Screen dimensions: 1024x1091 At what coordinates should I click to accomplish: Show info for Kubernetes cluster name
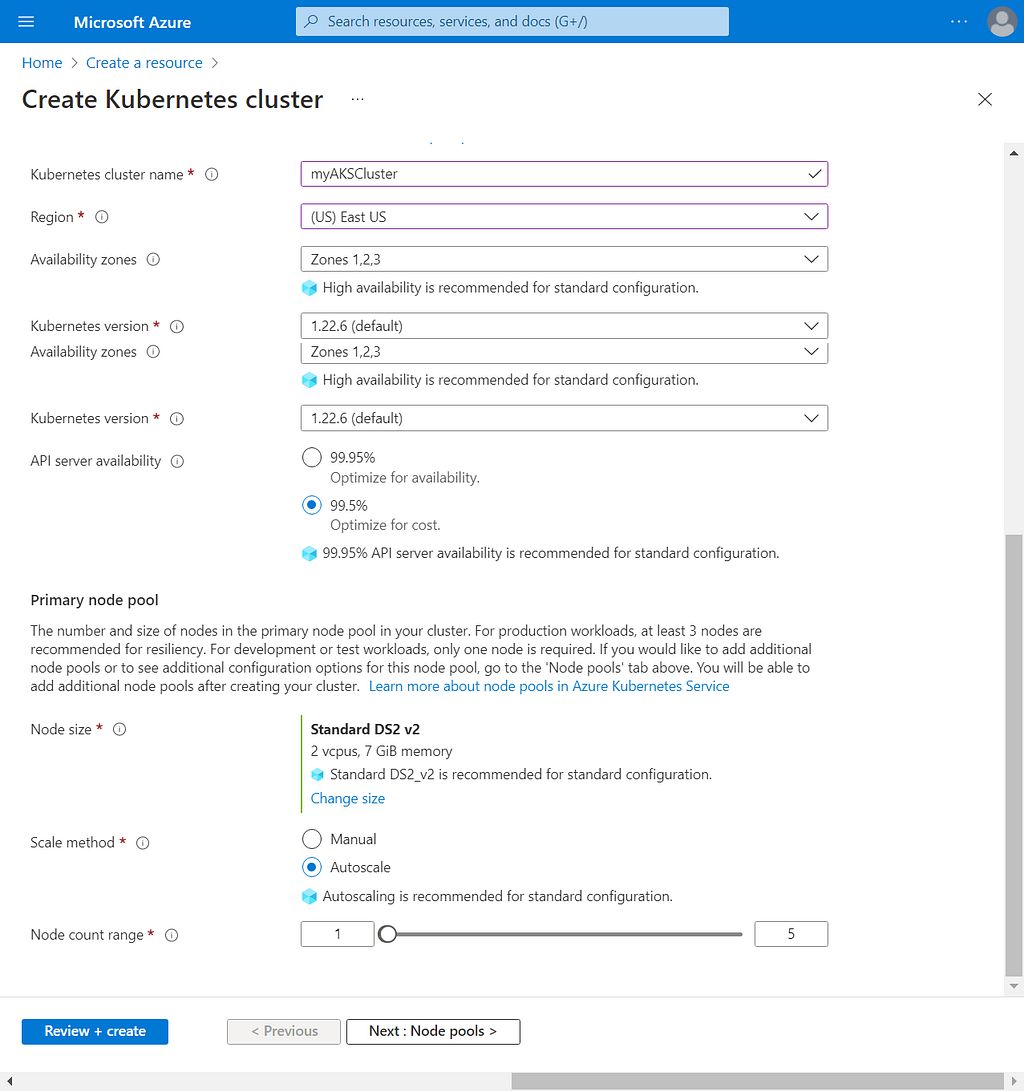[211, 175]
